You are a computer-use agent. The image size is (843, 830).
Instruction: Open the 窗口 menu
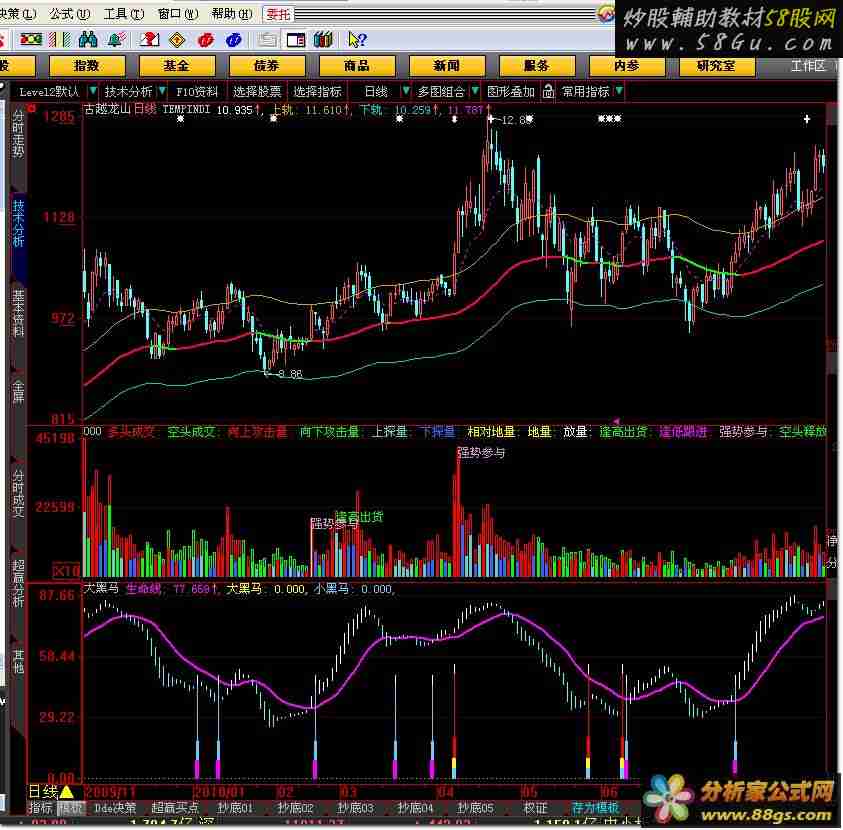(178, 14)
